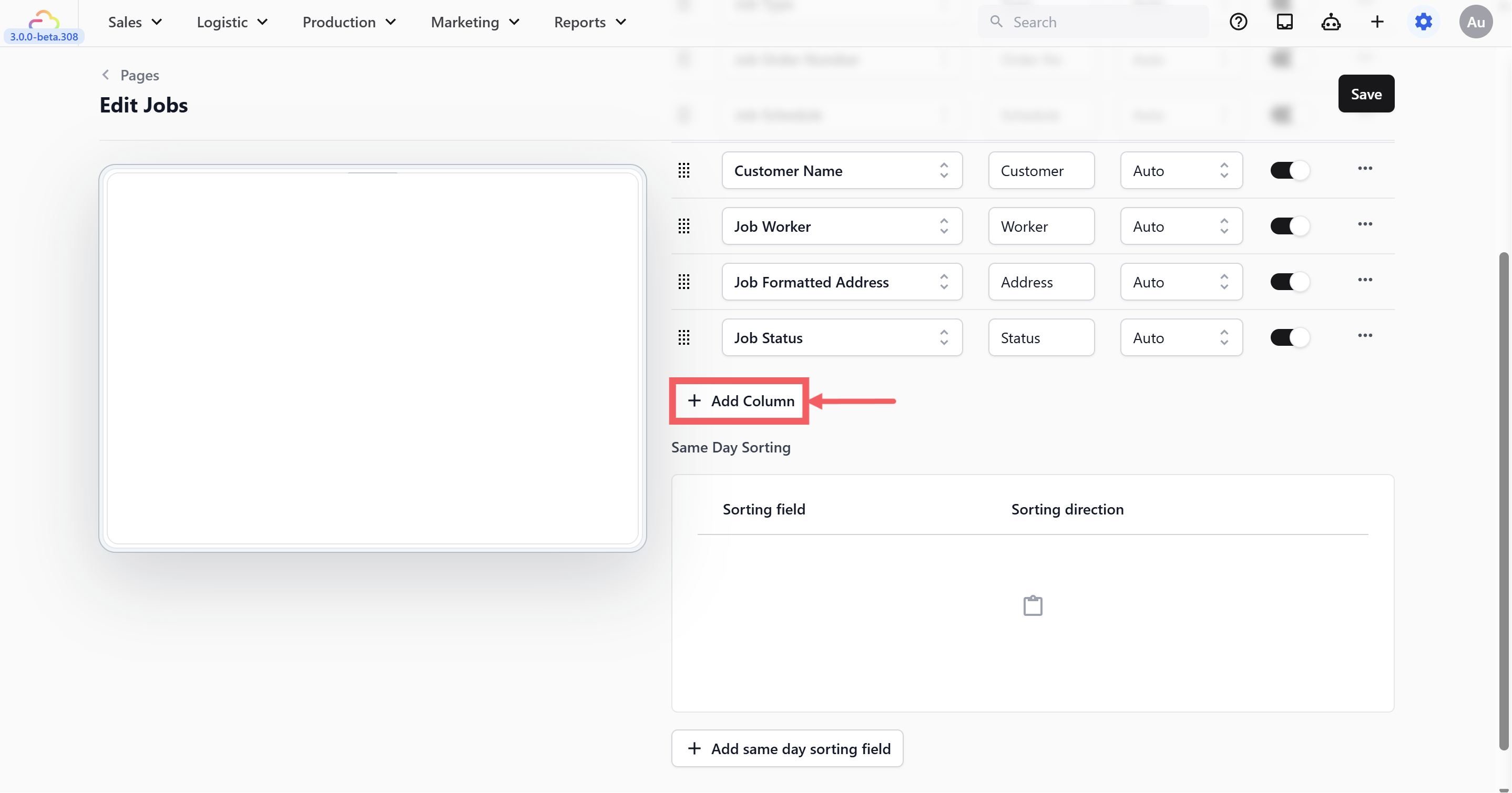Click the Save button
This screenshot has height=793, width=1512.
tap(1366, 94)
